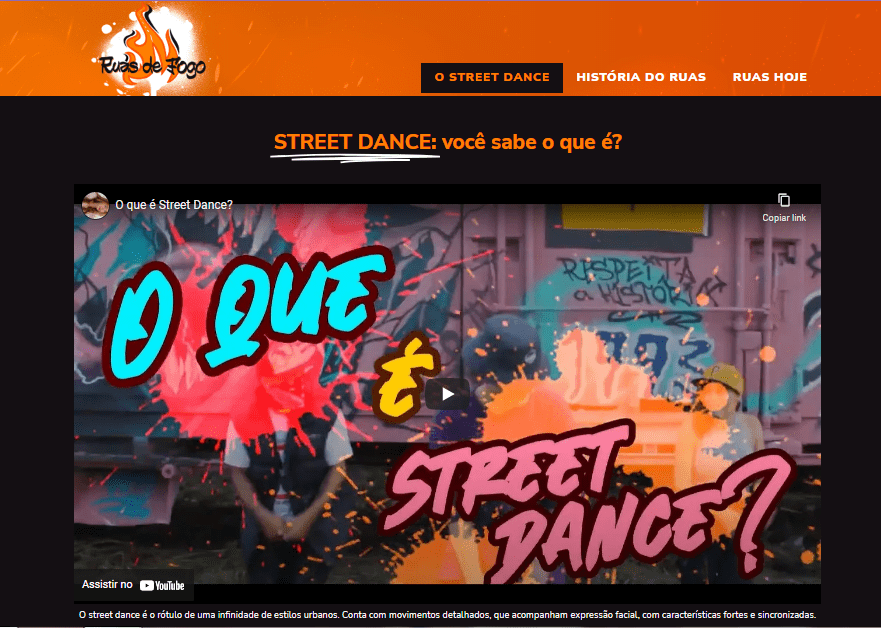
Task: Click the yellow É letter in the thumbnail
Action: 406,376
